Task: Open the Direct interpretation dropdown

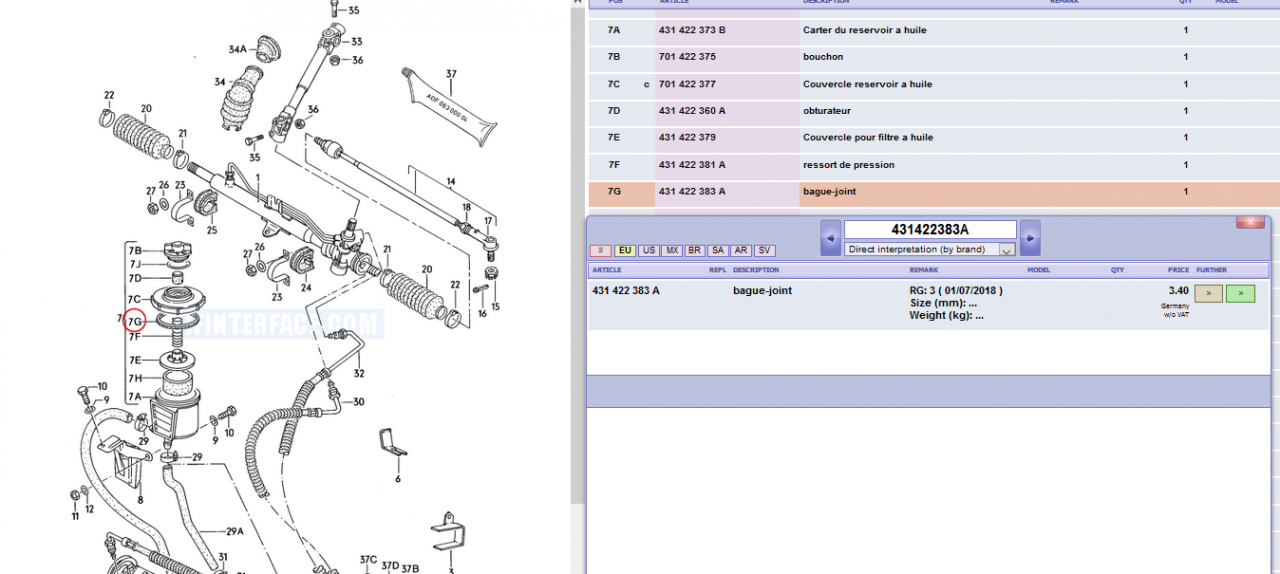Action: [929, 249]
